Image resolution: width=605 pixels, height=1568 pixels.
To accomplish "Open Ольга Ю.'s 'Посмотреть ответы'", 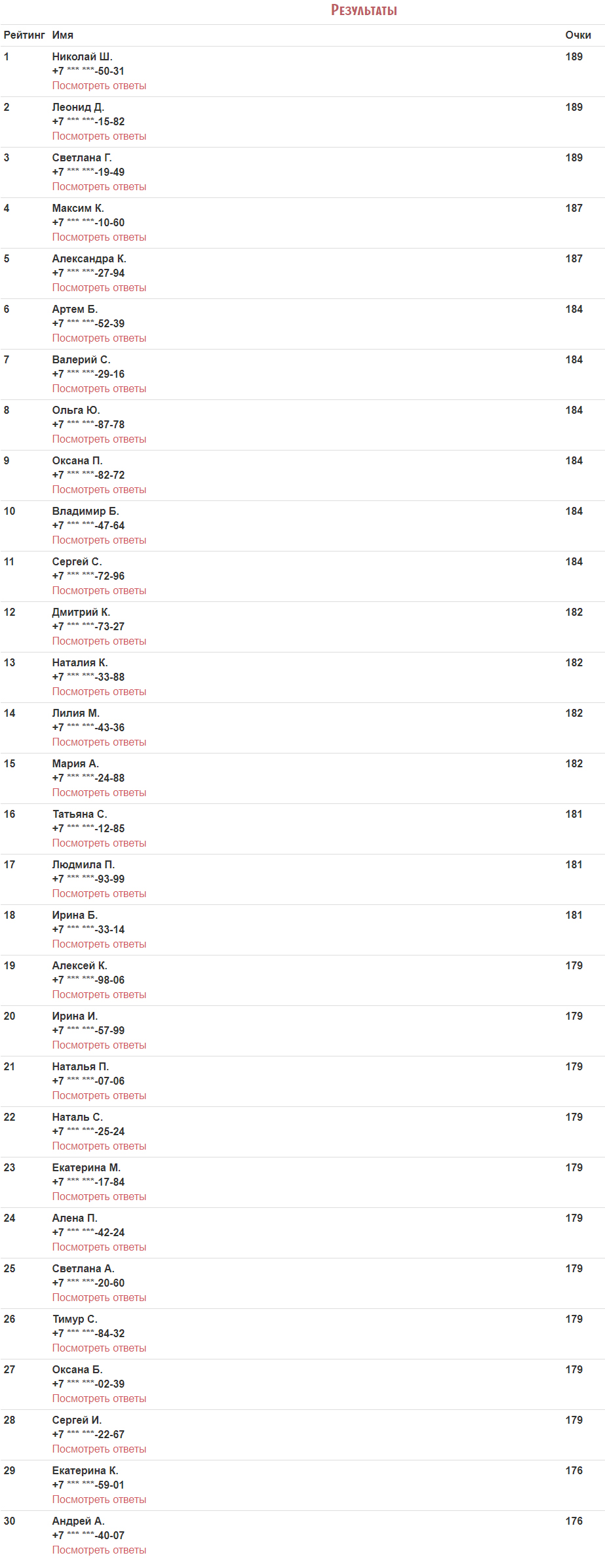I will coord(99,439).
